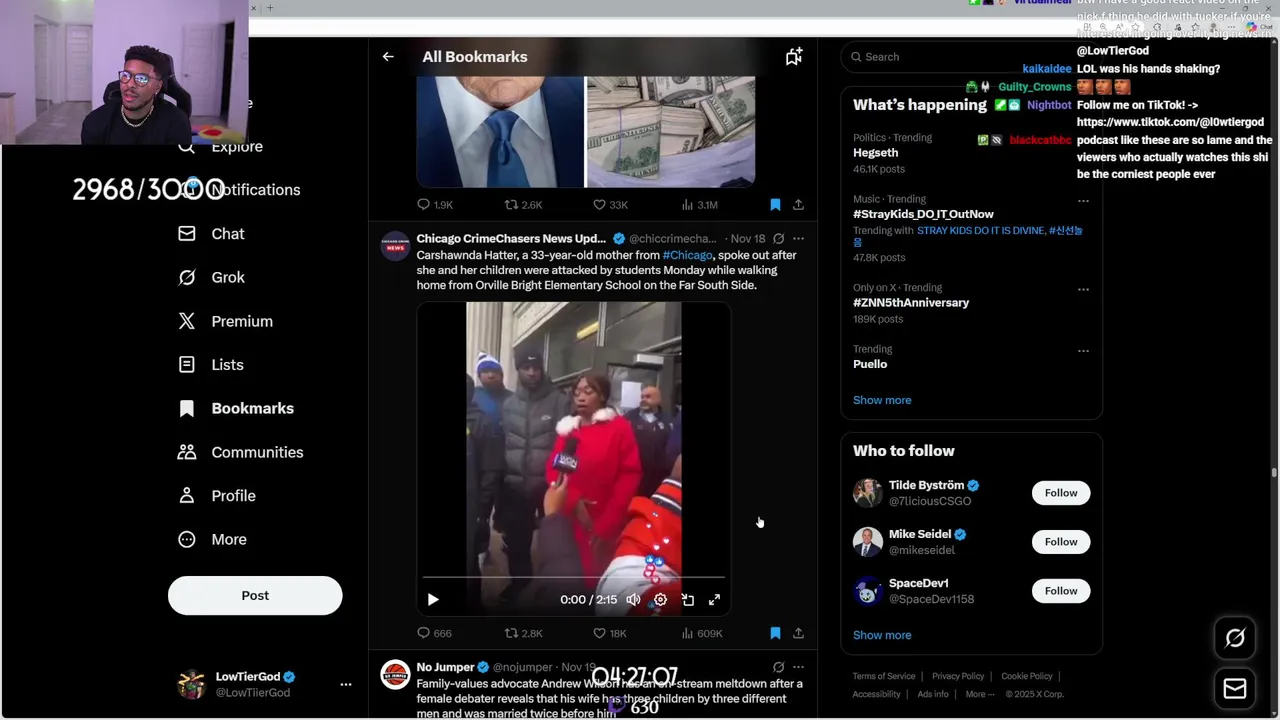
Task: Open Terms of Service footer link
Action: pos(884,676)
